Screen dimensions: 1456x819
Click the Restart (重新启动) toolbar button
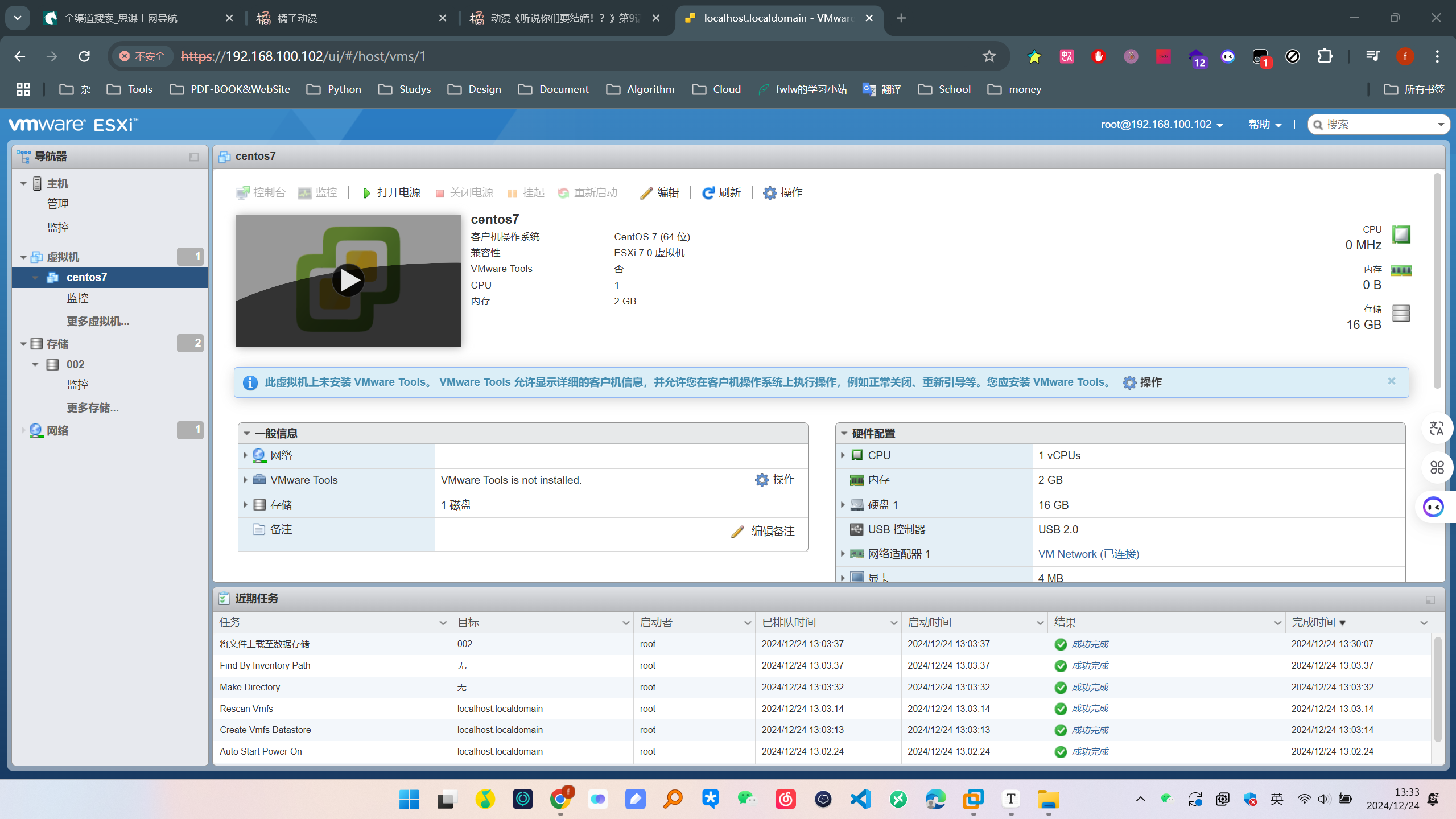pos(588,193)
